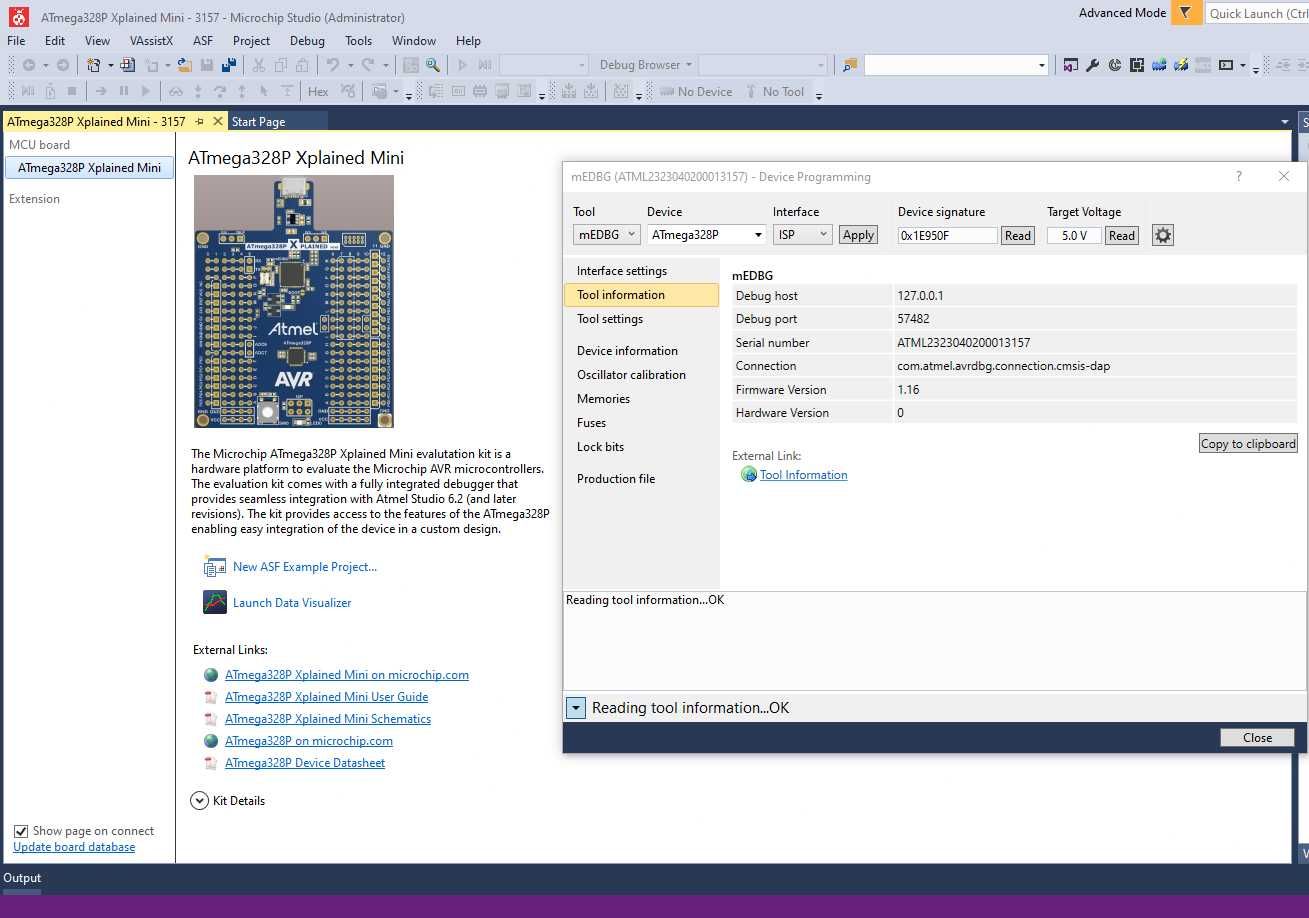1309x918 pixels.
Task: Click the No Device toolbar indicator
Action: tap(696, 92)
